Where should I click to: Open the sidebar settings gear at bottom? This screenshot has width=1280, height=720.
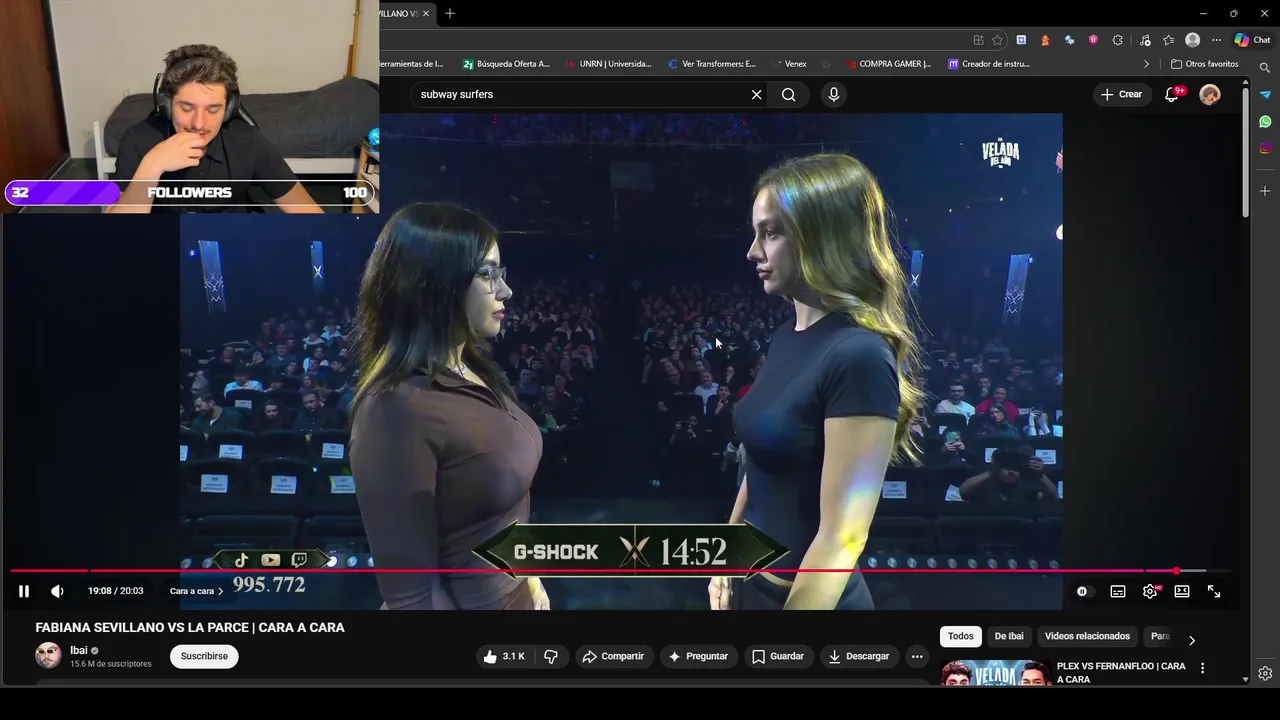tap(1265, 673)
